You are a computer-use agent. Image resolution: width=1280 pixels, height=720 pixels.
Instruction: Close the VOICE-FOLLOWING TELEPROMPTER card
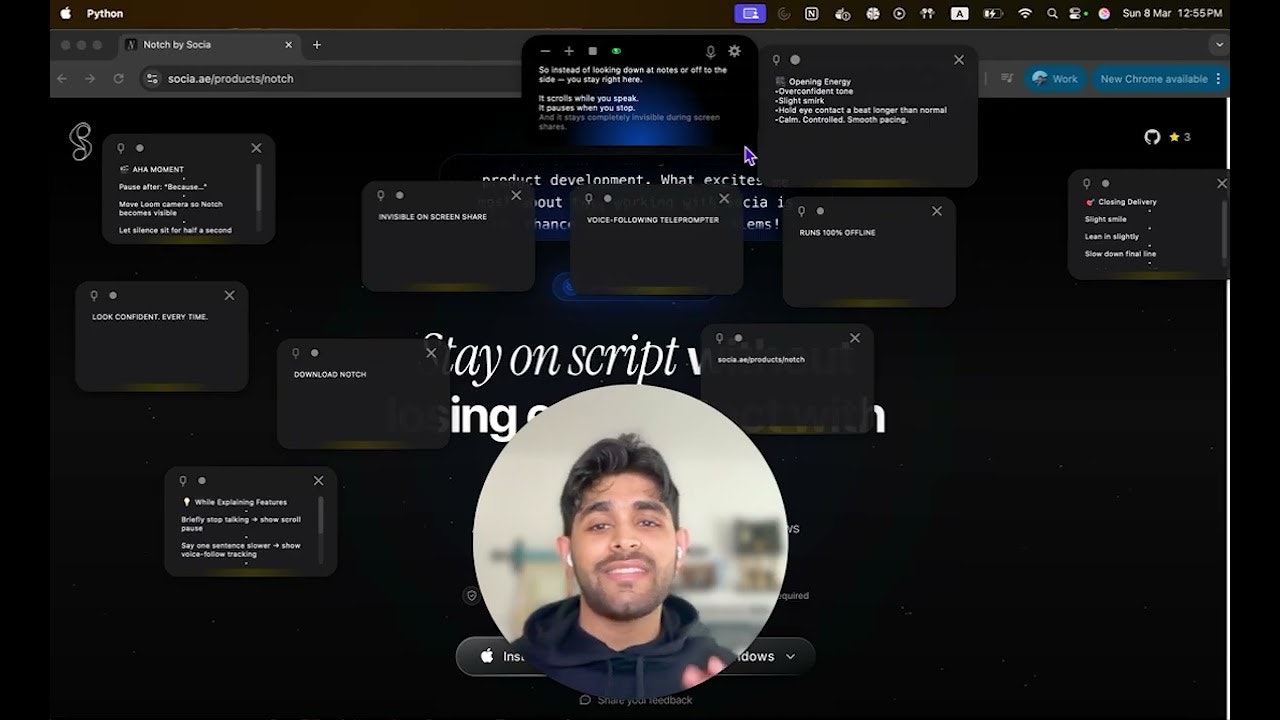(724, 198)
